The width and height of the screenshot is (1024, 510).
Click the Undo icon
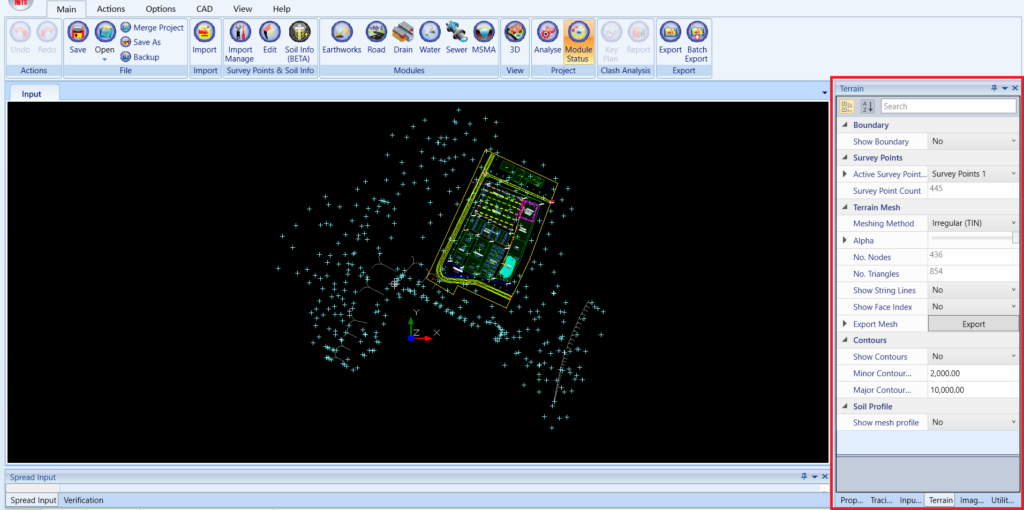[x=20, y=31]
